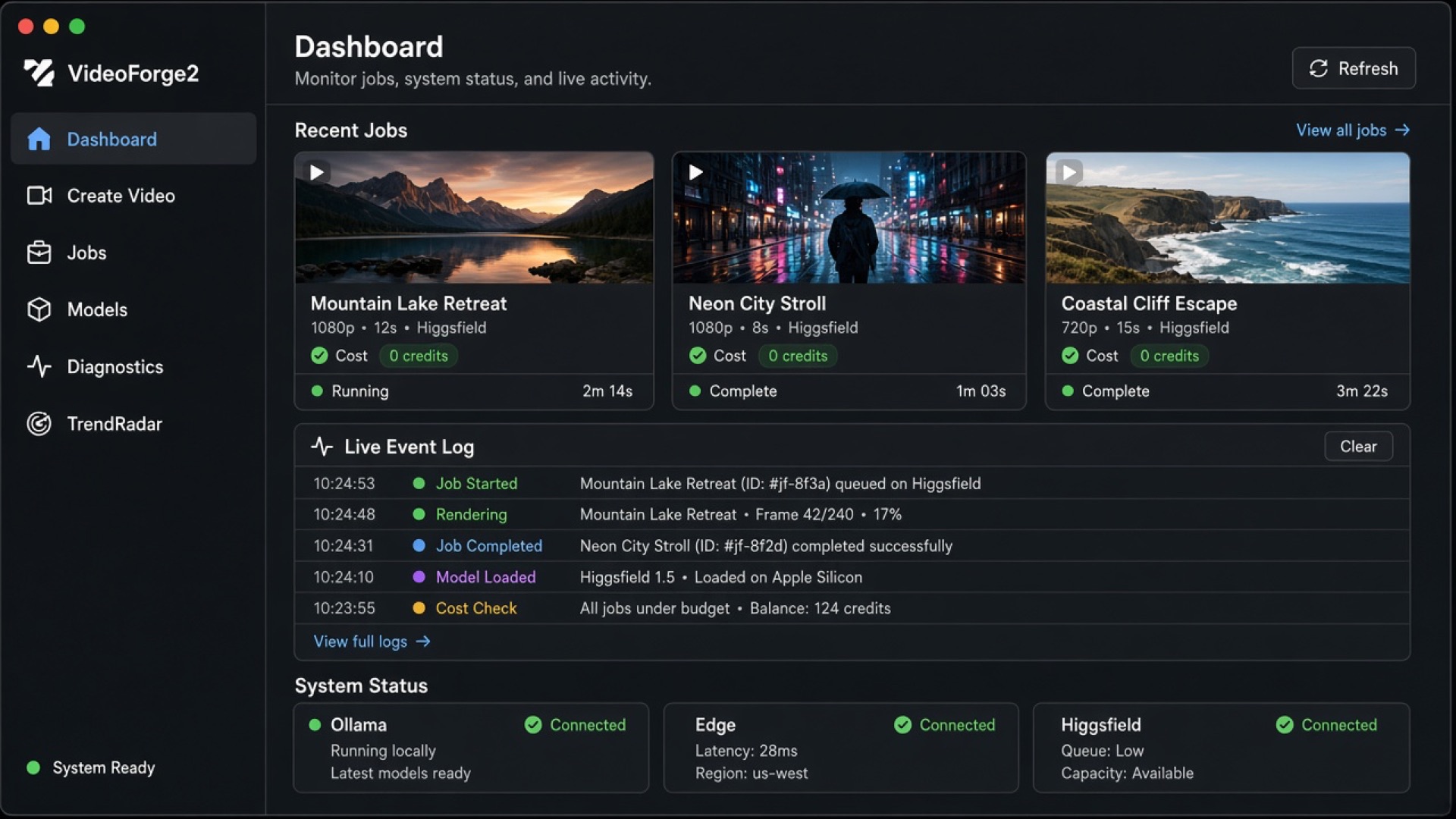Select the Job Completed log entry
The image size is (1456, 819).
click(x=852, y=545)
